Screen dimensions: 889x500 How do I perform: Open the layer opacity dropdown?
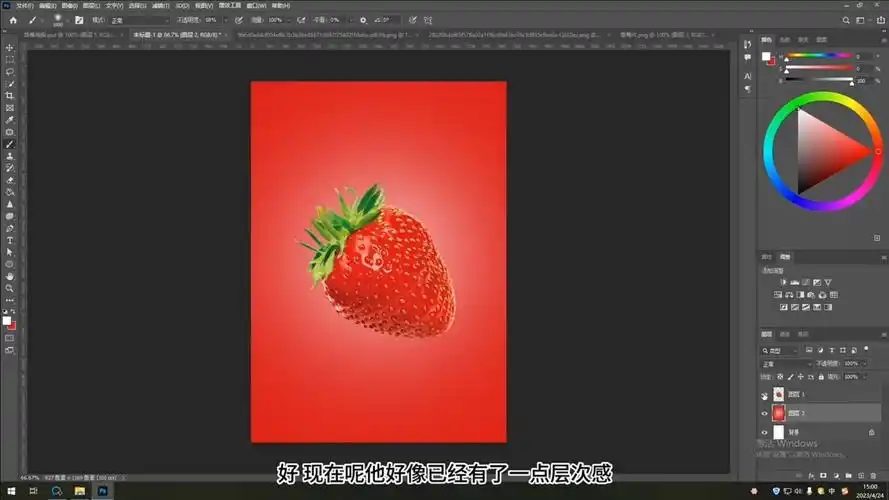click(x=864, y=364)
